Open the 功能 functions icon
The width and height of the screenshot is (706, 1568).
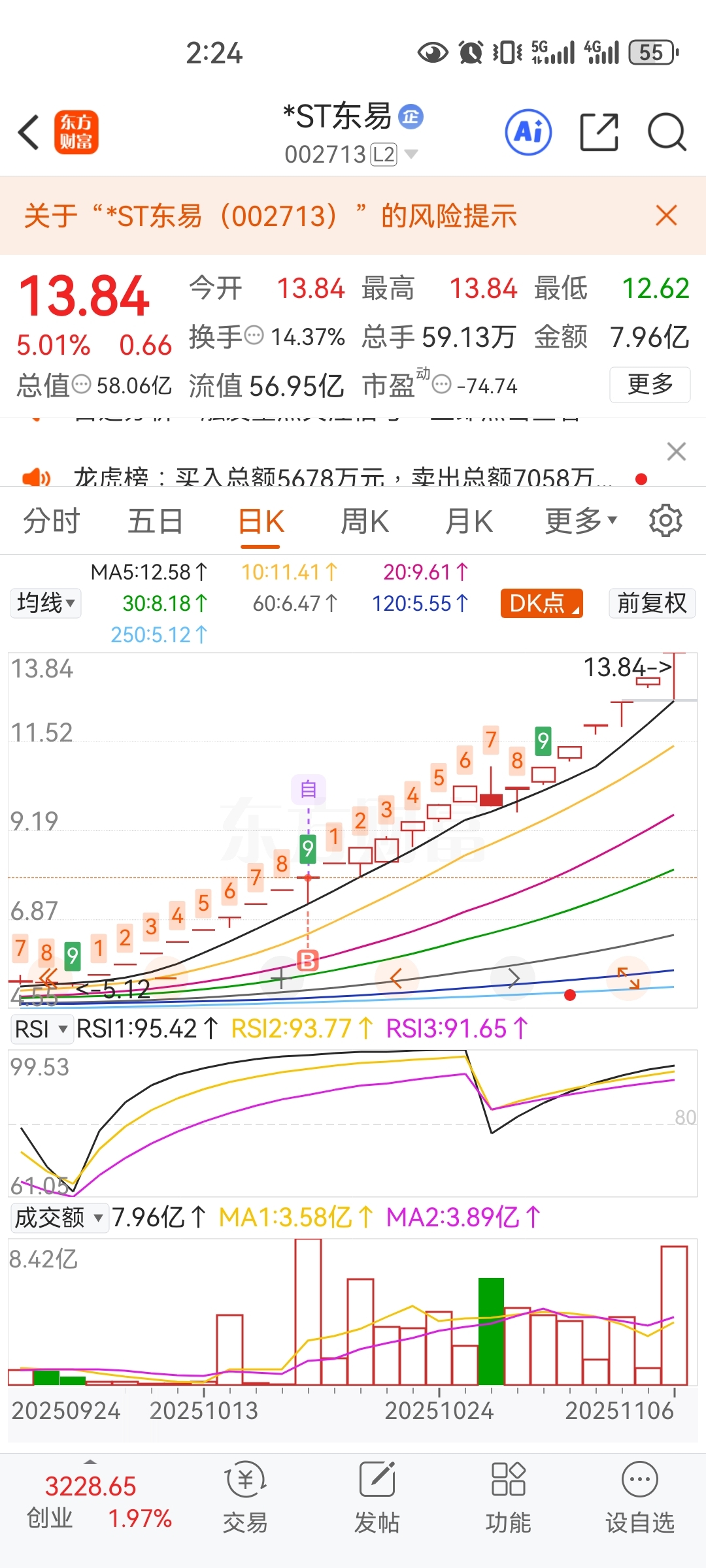click(509, 1497)
